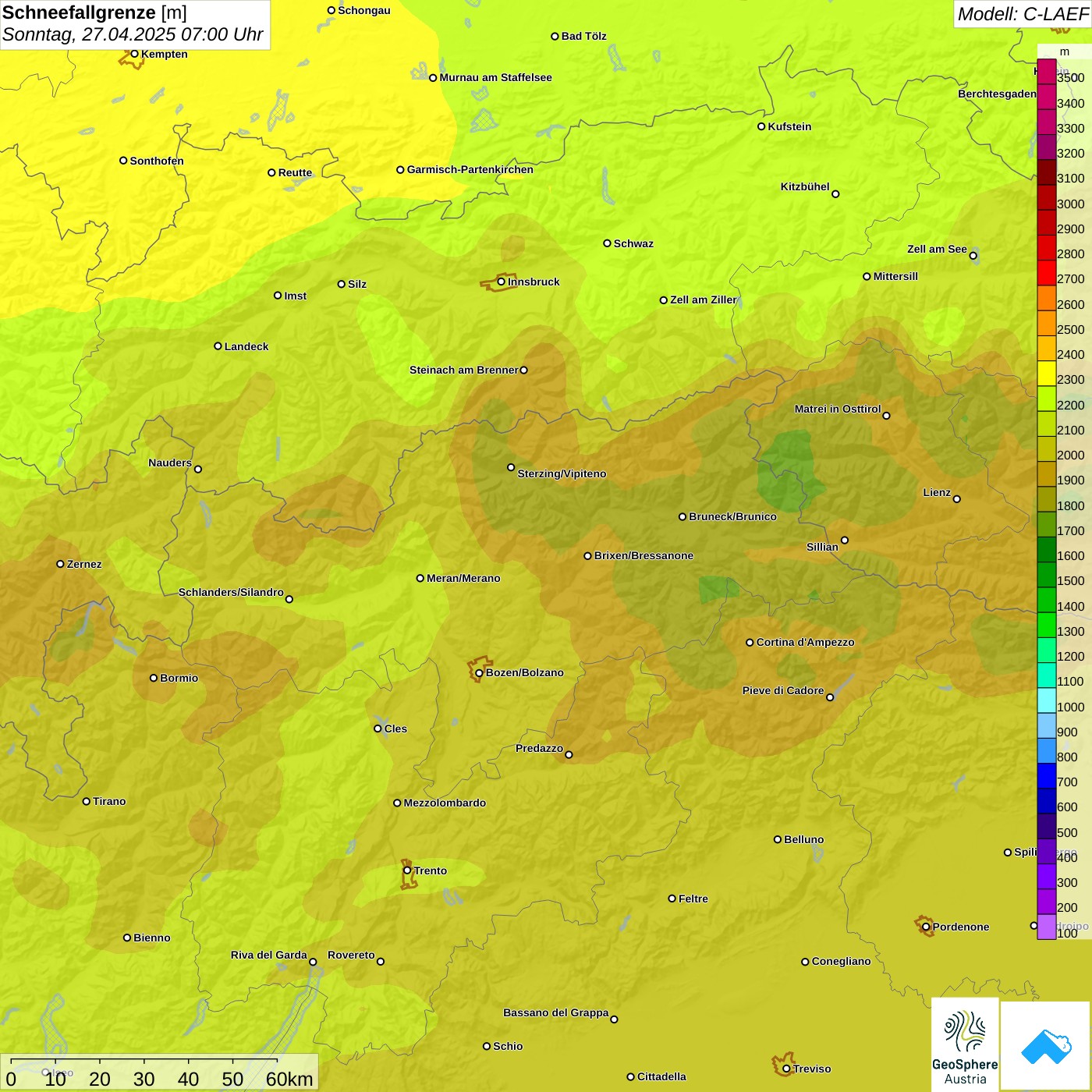Click the purple legend swatch between 300 and 400
1092x1092 pixels.
click(1047, 876)
